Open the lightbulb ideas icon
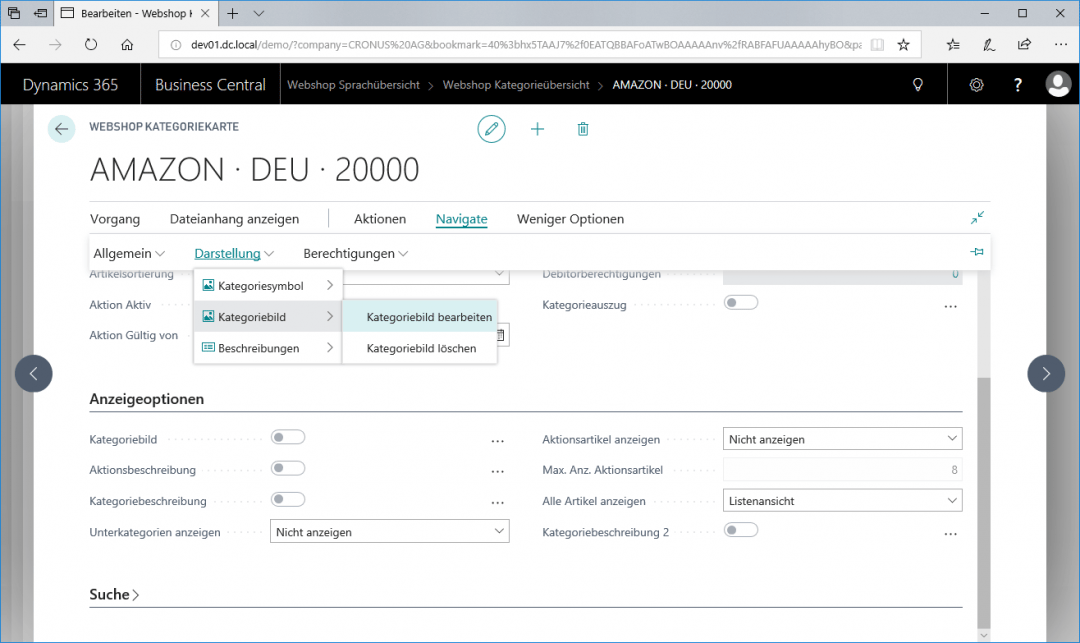Screen dimensions: 1080x643 click(917, 85)
